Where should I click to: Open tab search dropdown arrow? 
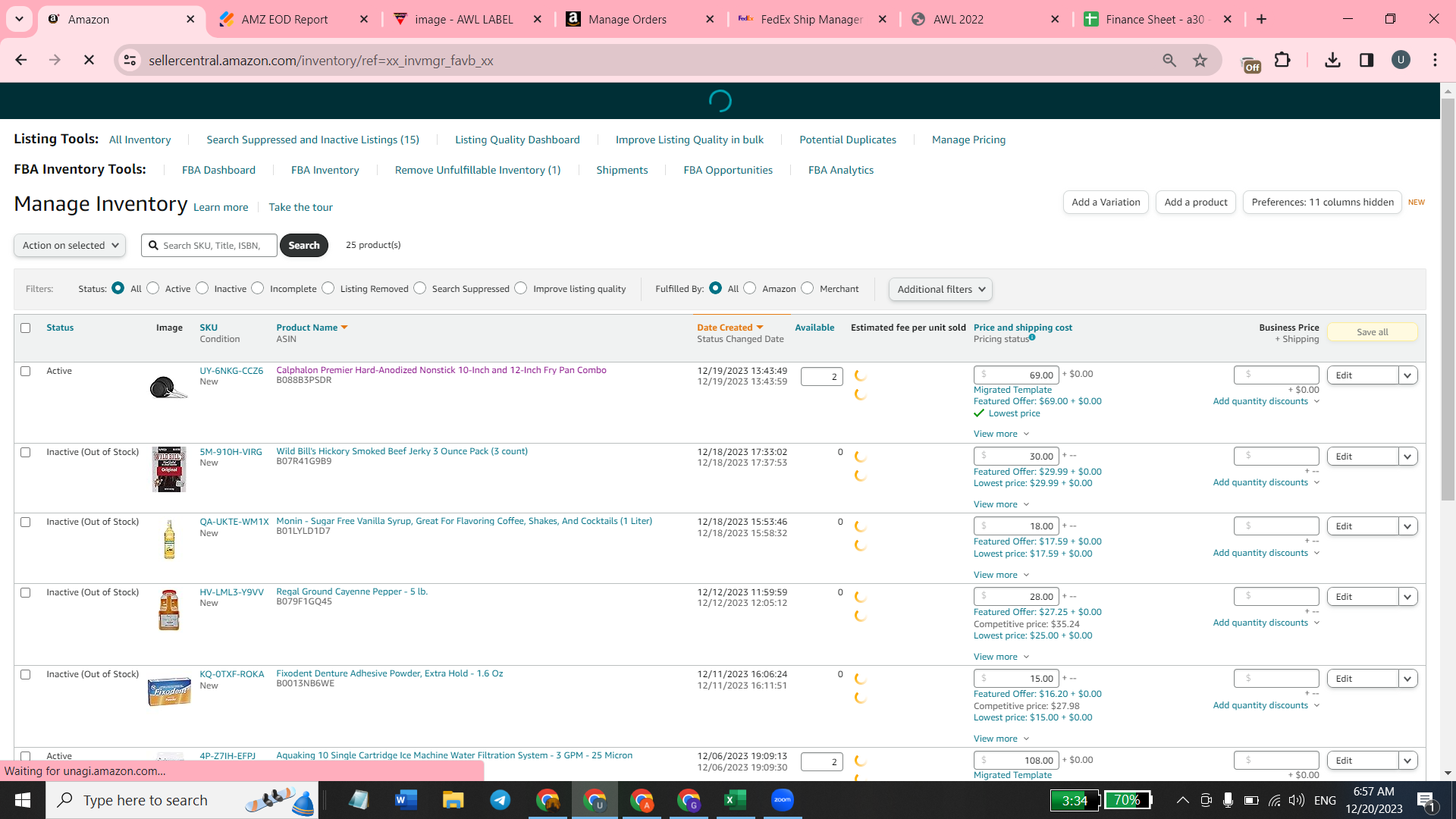[19, 19]
